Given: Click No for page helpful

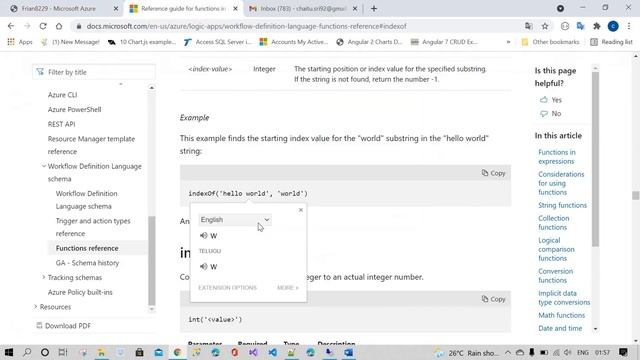Looking at the screenshot, I should coord(551,113).
